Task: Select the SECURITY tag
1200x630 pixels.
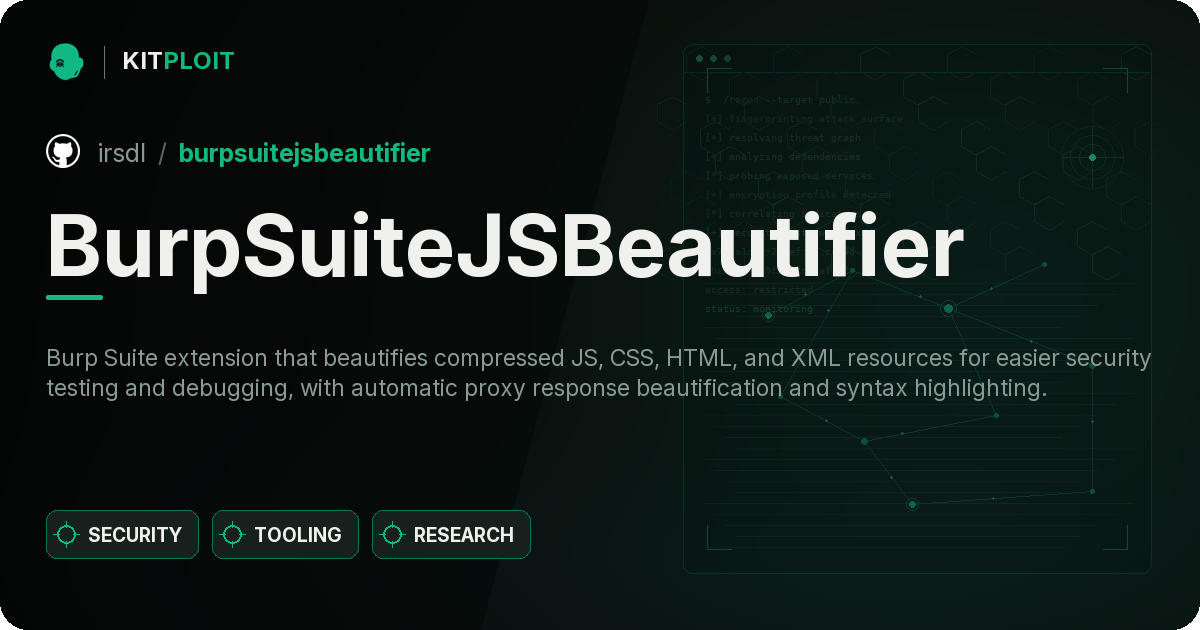Action: (122, 535)
